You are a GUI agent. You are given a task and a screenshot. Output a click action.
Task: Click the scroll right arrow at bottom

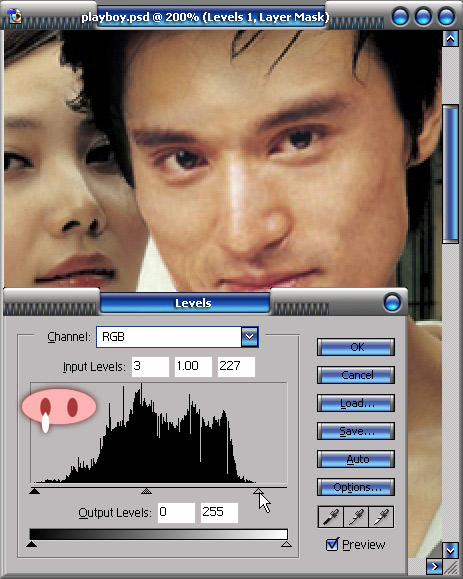click(x=434, y=566)
